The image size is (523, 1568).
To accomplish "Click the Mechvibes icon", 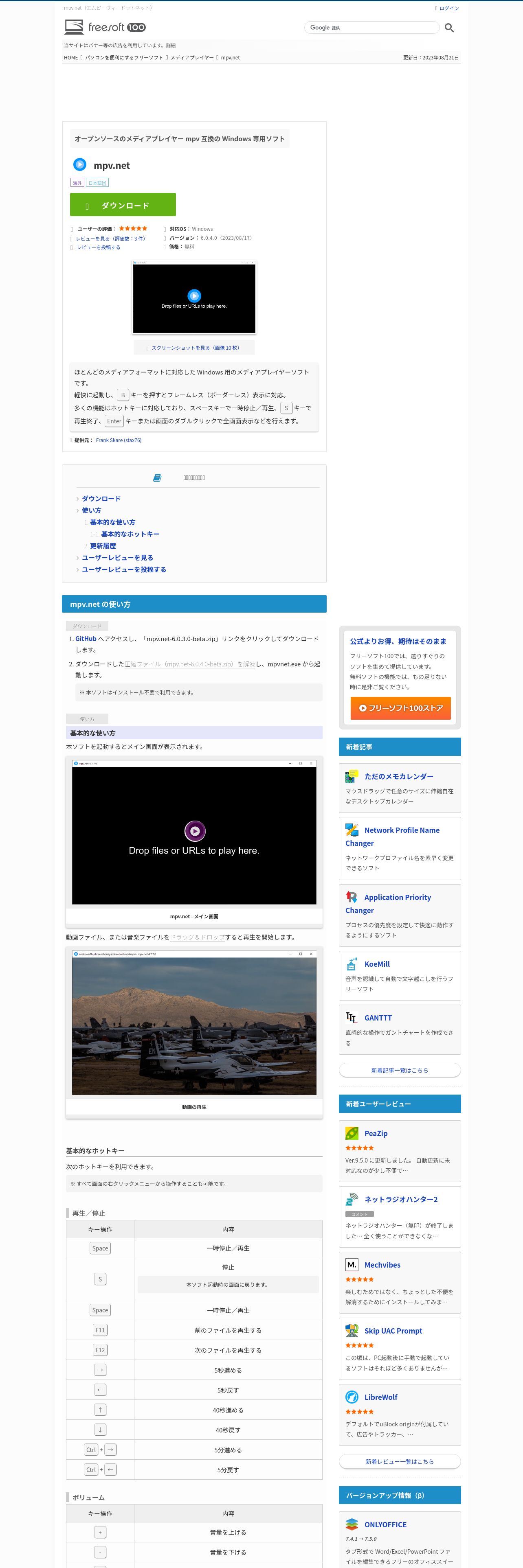I will tap(352, 1264).
